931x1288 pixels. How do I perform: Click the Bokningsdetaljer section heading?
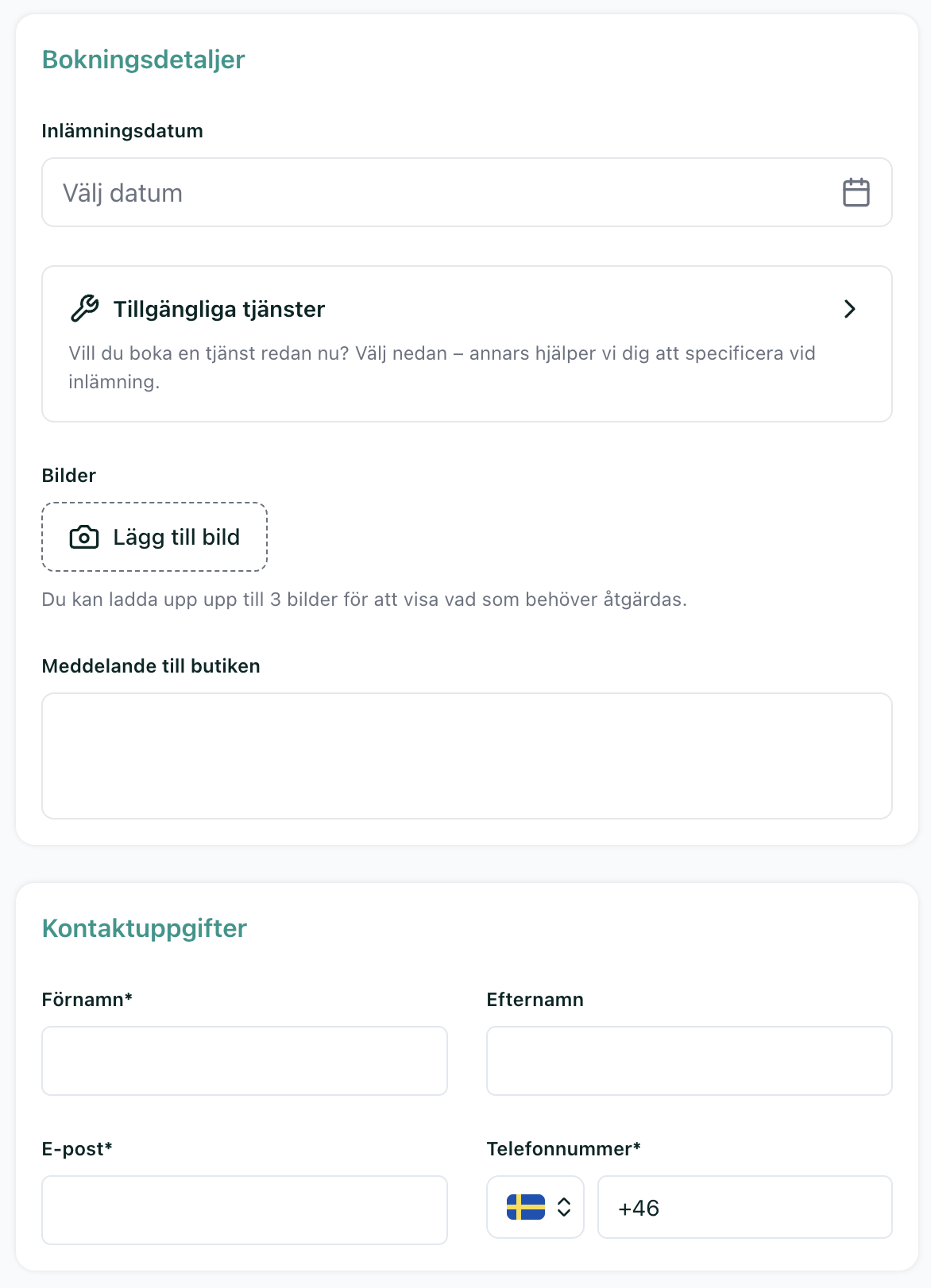point(143,60)
